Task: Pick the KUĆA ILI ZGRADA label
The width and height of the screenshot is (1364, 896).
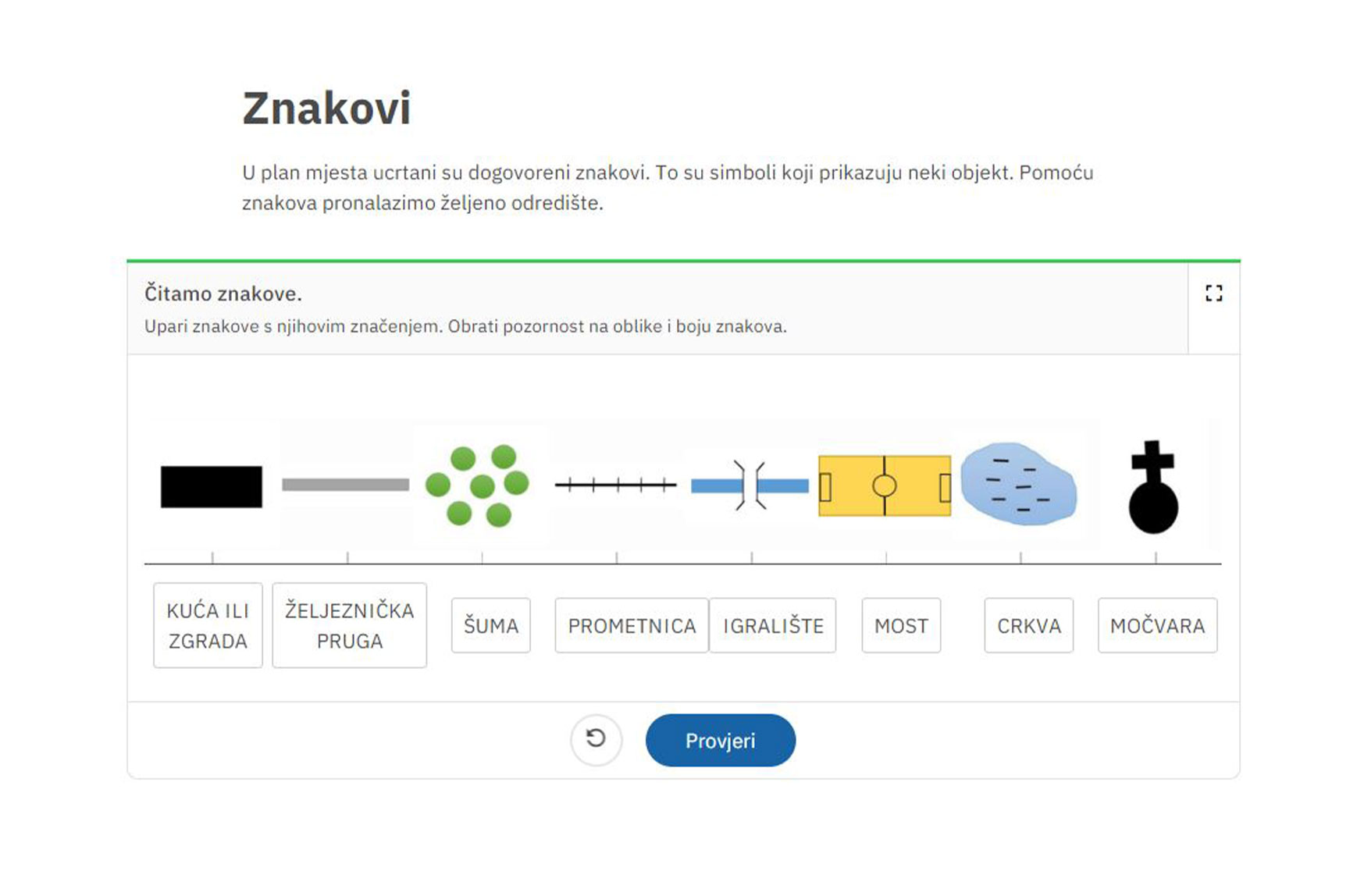Action: (x=208, y=625)
